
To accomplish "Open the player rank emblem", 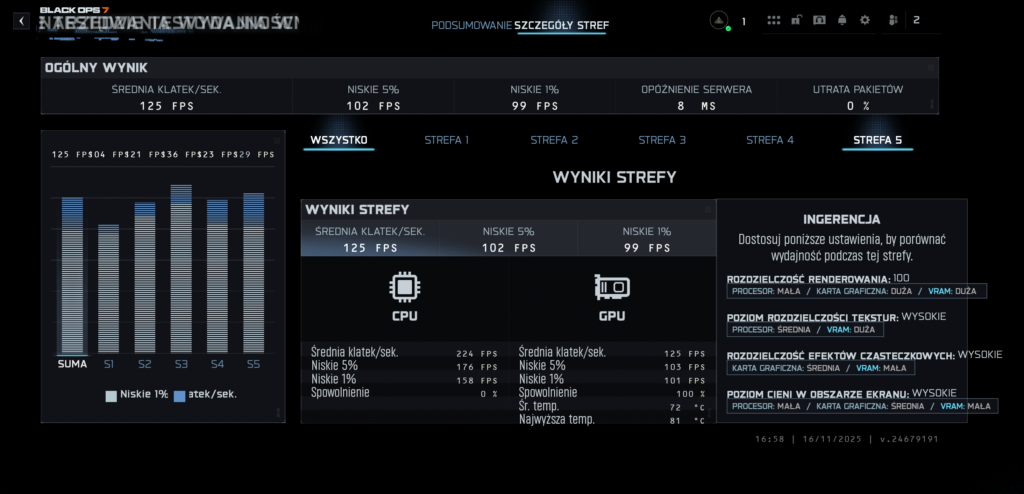I will (x=719, y=20).
